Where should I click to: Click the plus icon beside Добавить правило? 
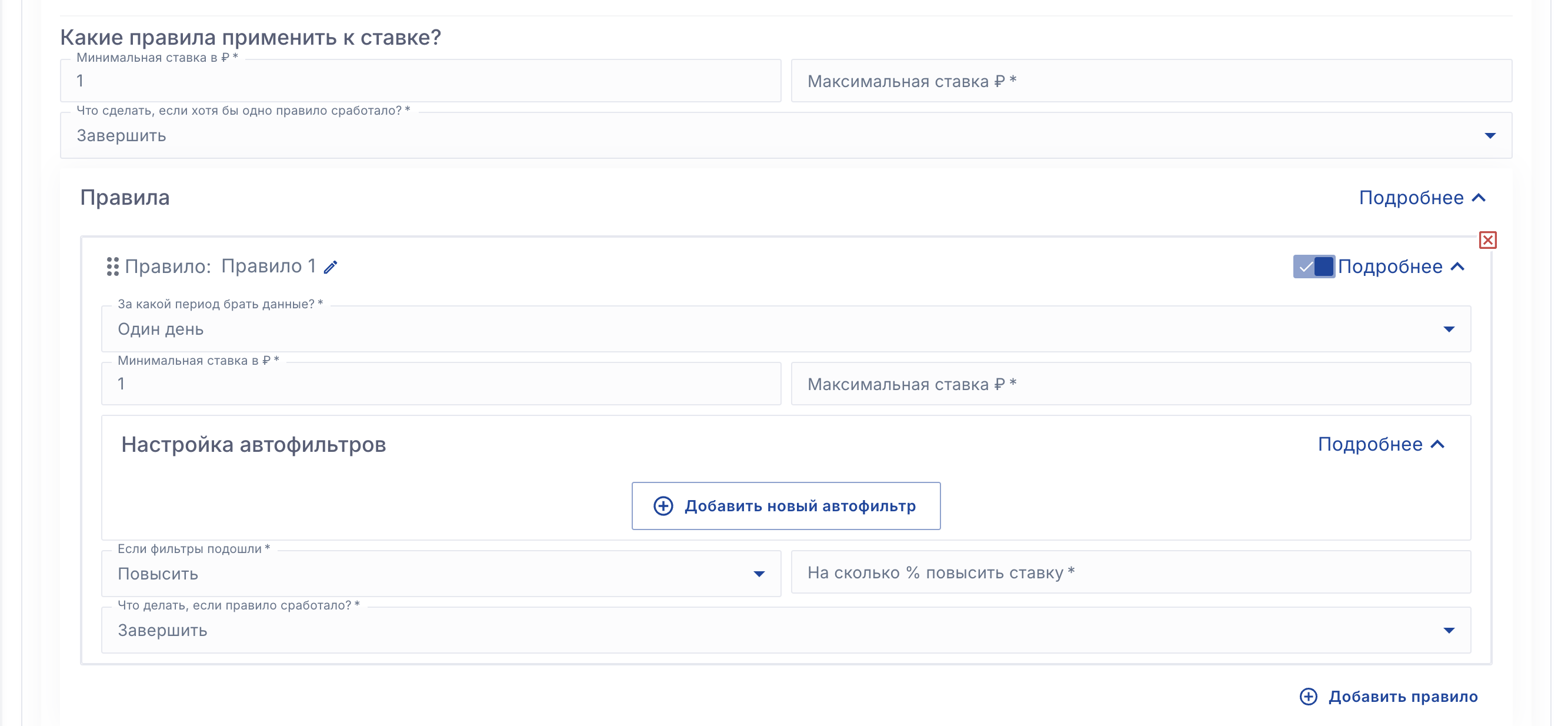(x=1308, y=696)
